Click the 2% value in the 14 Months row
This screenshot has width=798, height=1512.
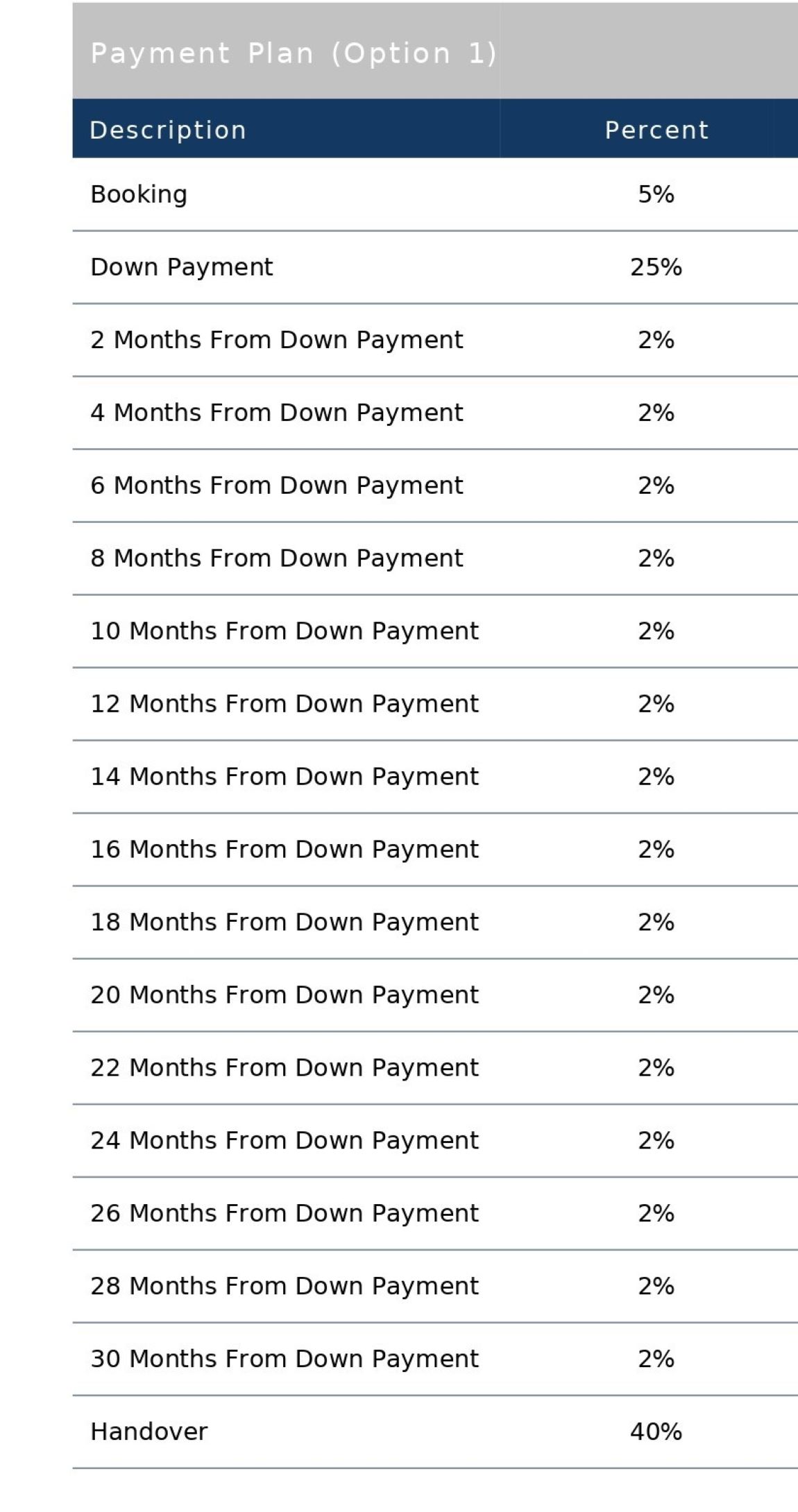pyautogui.click(x=656, y=777)
